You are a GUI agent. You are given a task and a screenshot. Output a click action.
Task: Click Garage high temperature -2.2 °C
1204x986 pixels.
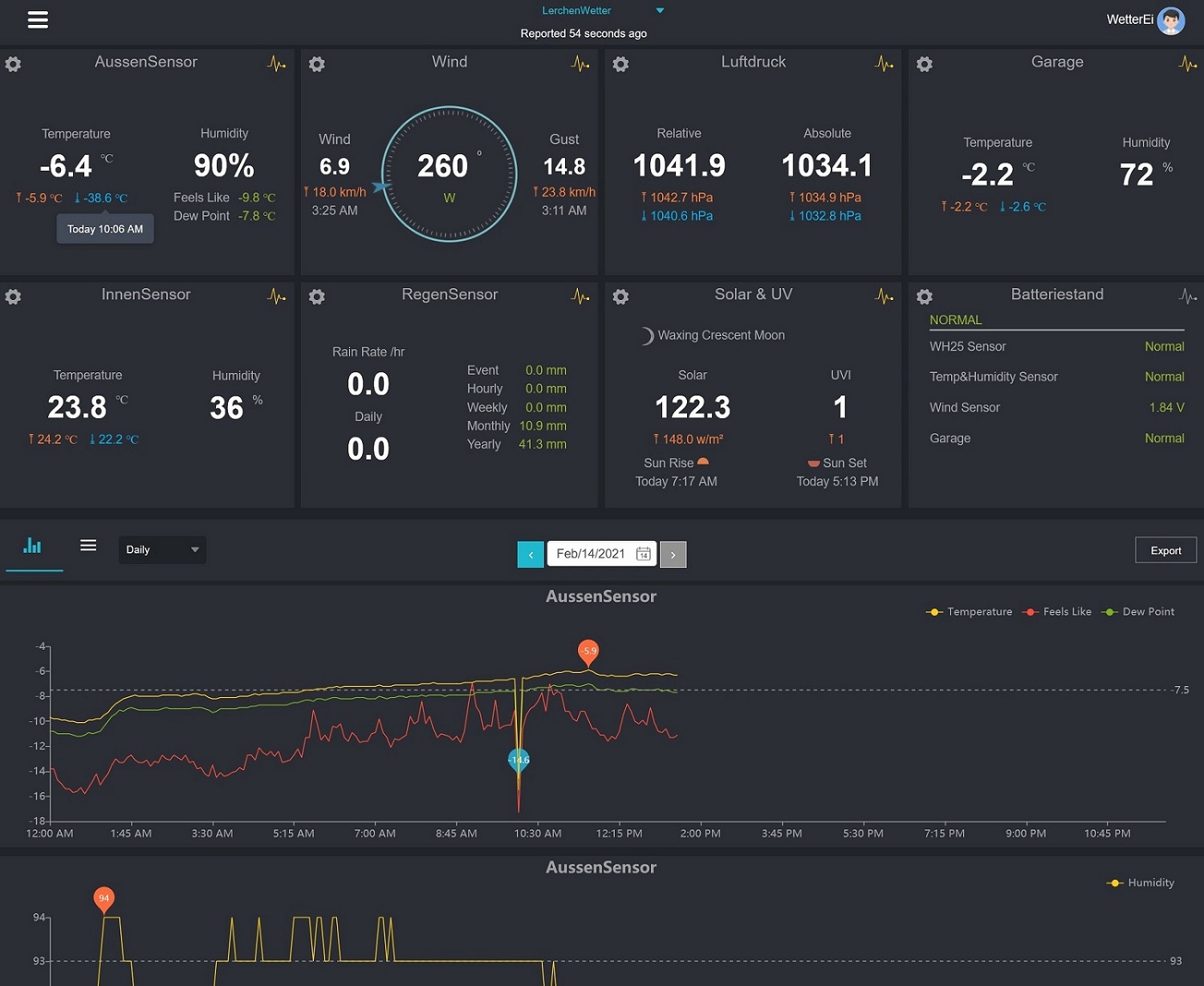[x=964, y=207]
